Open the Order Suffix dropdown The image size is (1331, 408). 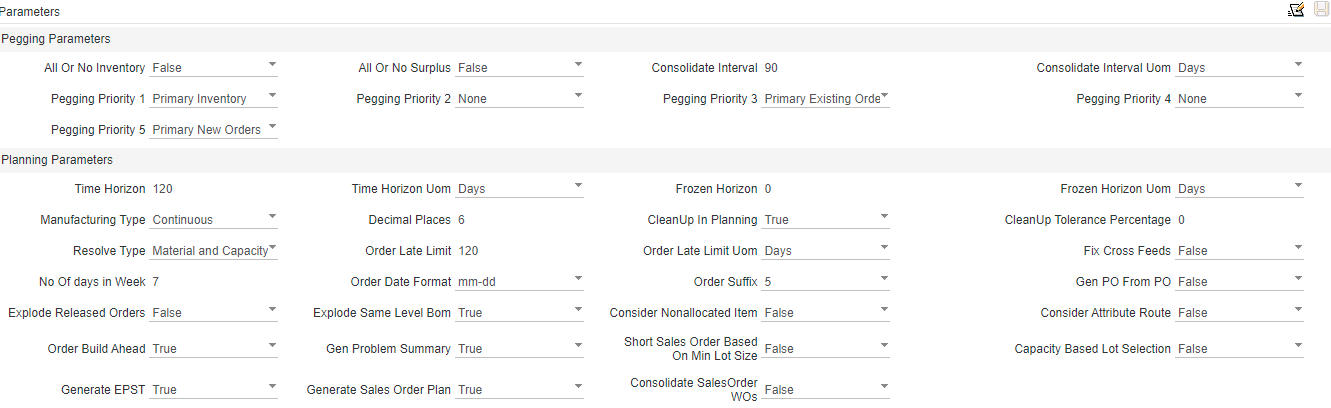click(826, 282)
